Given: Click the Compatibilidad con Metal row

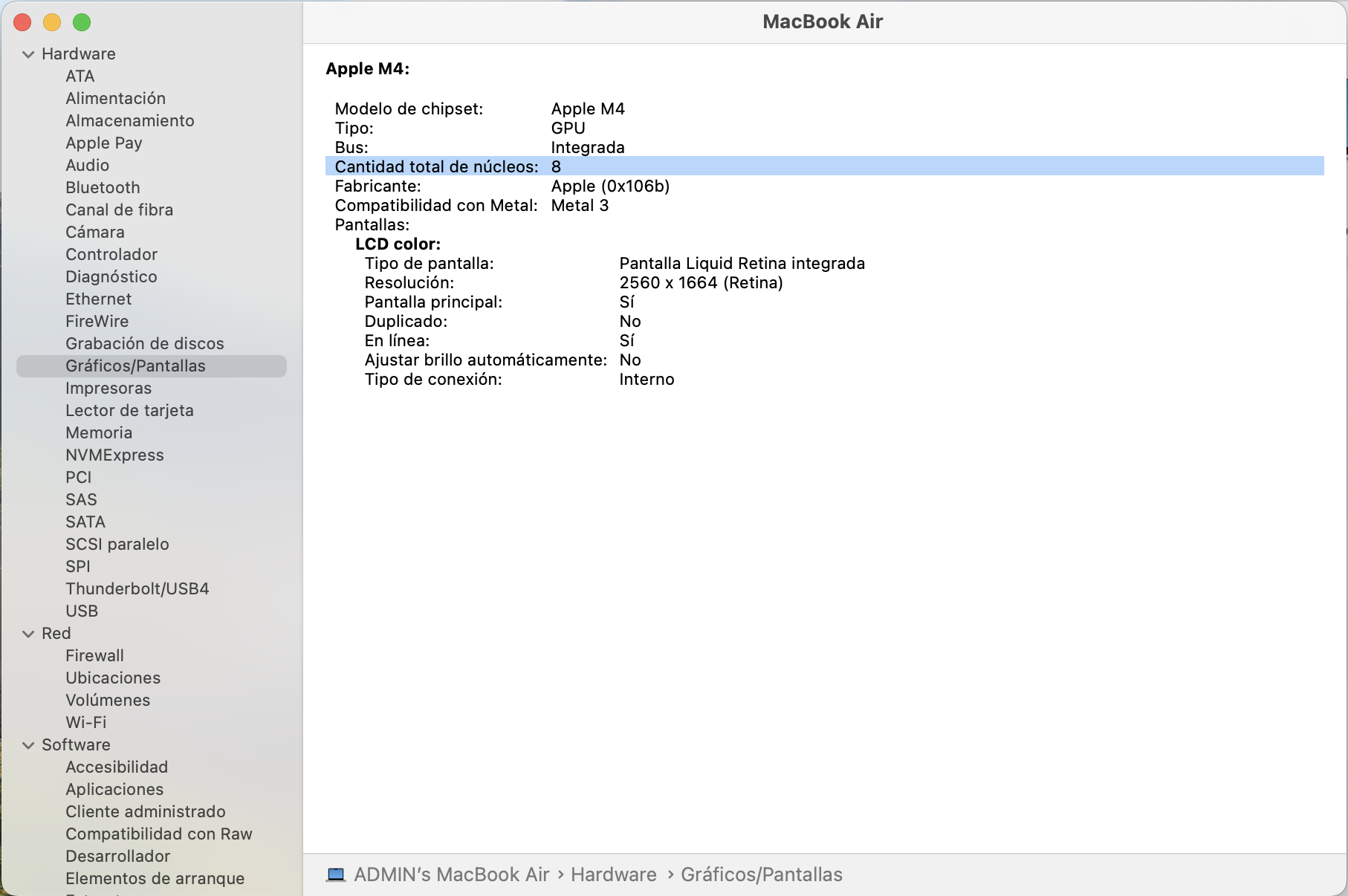Looking at the screenshot, I should (x=825, y=205).
